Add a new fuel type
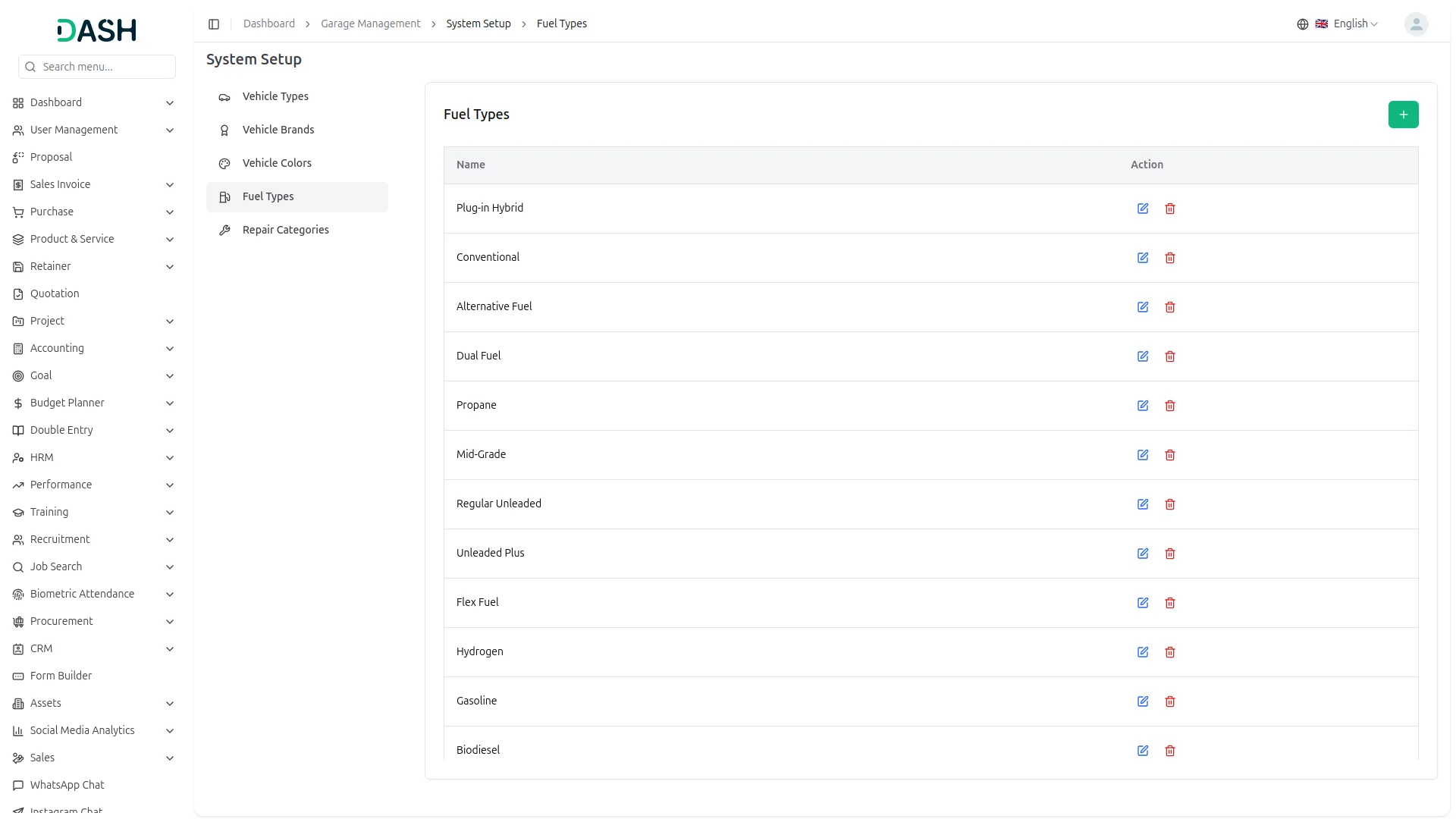 (x=1403, y=115)
